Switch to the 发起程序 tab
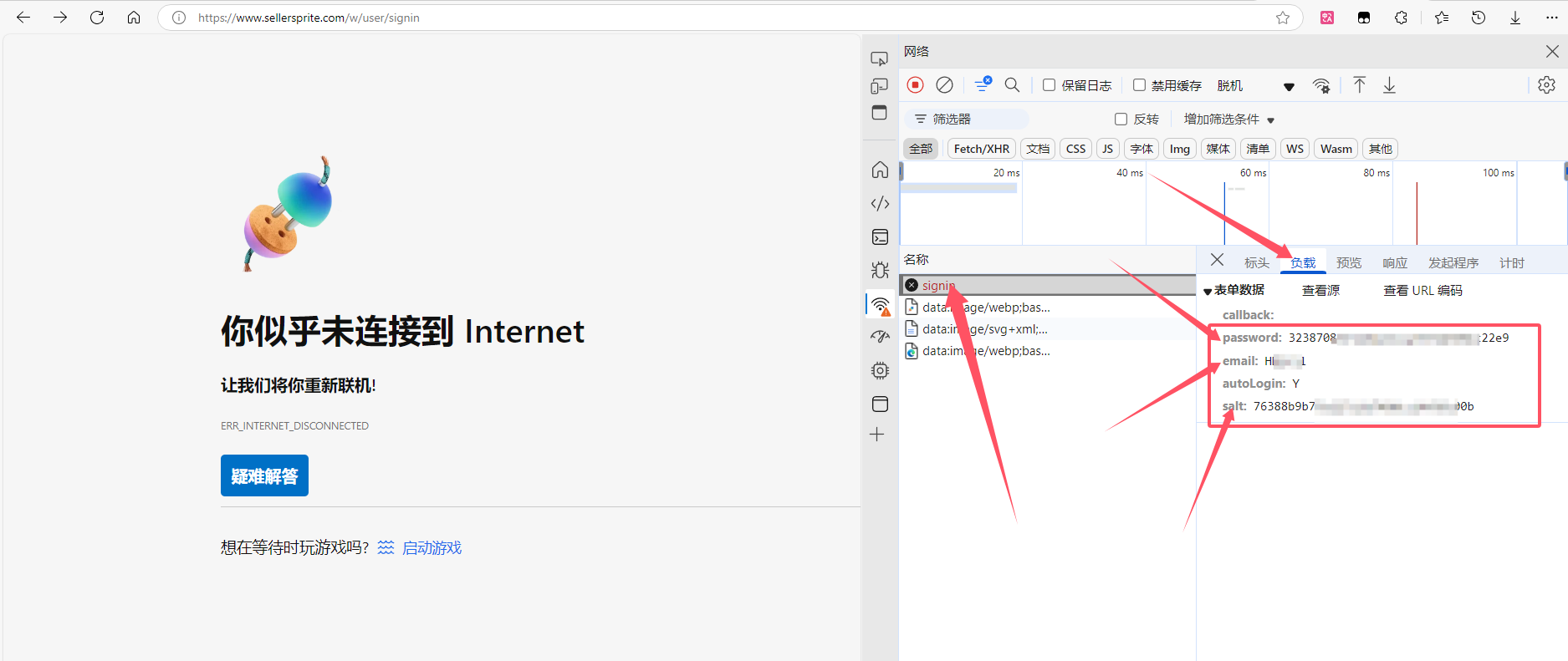1568x661 pixels. tap(1453, 262)
